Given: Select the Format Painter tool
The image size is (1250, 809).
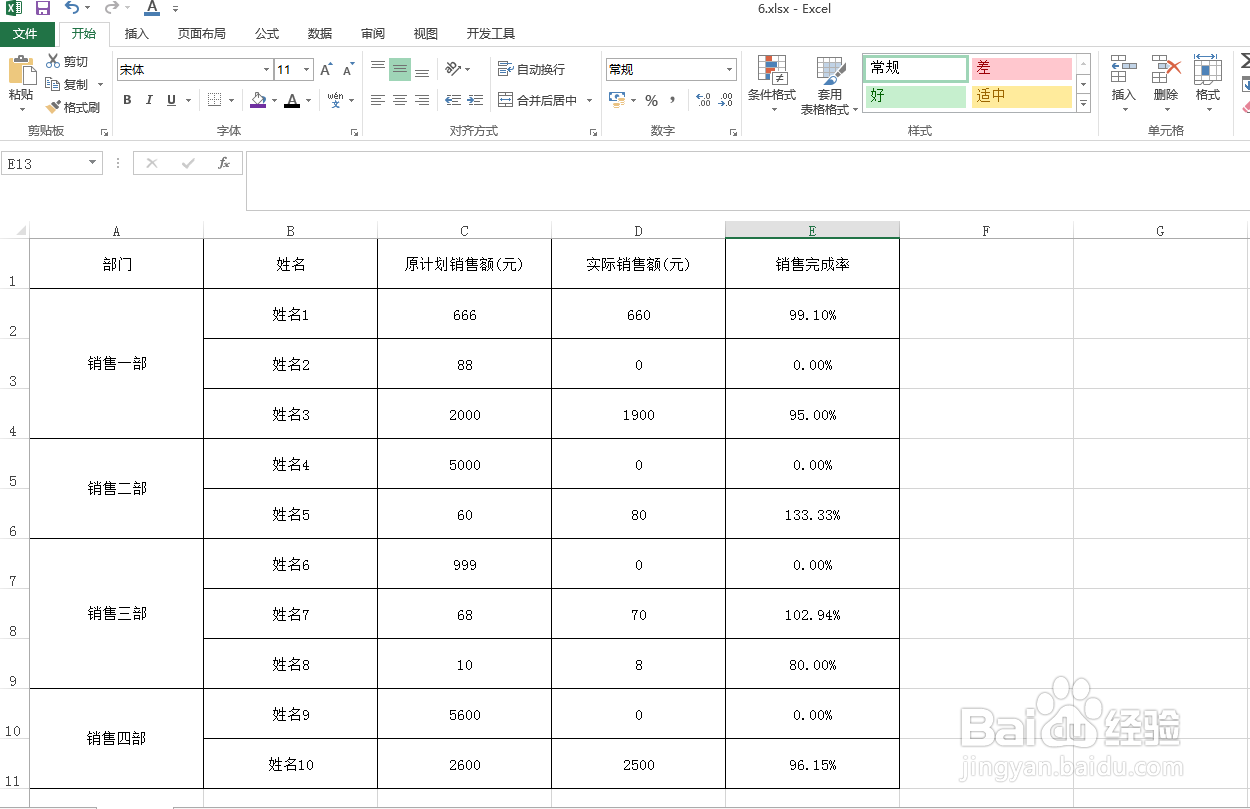Looking at the screenshot, I should click(75, 107).
